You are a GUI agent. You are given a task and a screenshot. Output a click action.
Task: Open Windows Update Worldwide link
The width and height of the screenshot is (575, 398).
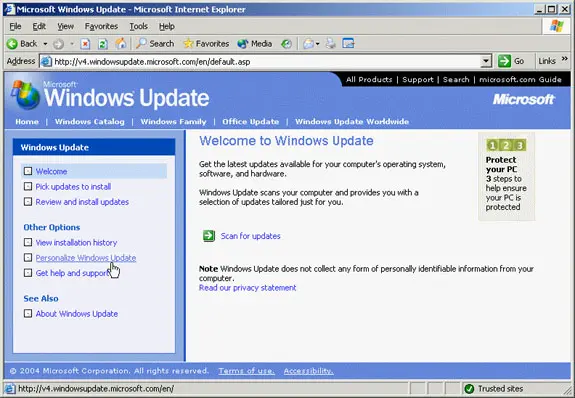pos(352,122)
